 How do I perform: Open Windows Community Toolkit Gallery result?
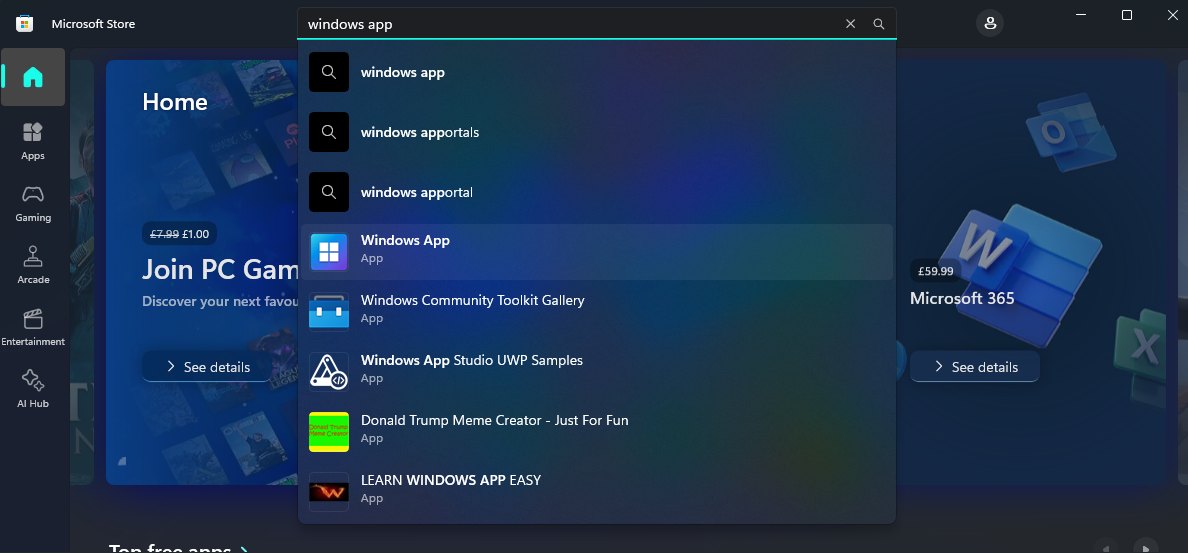click(596, 312)
